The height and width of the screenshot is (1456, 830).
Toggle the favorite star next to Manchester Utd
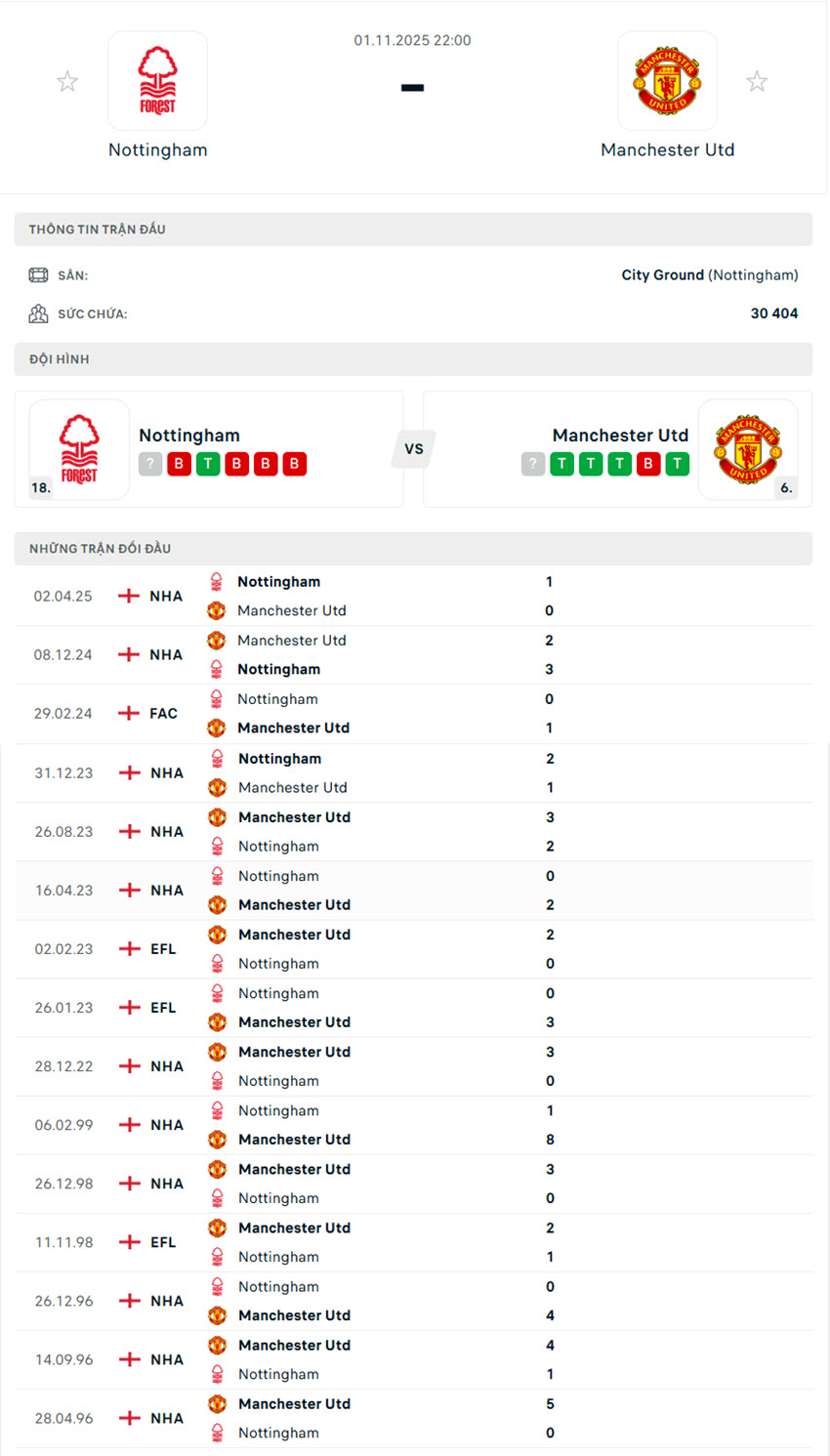pyautogui.click(x=757, y=80)
